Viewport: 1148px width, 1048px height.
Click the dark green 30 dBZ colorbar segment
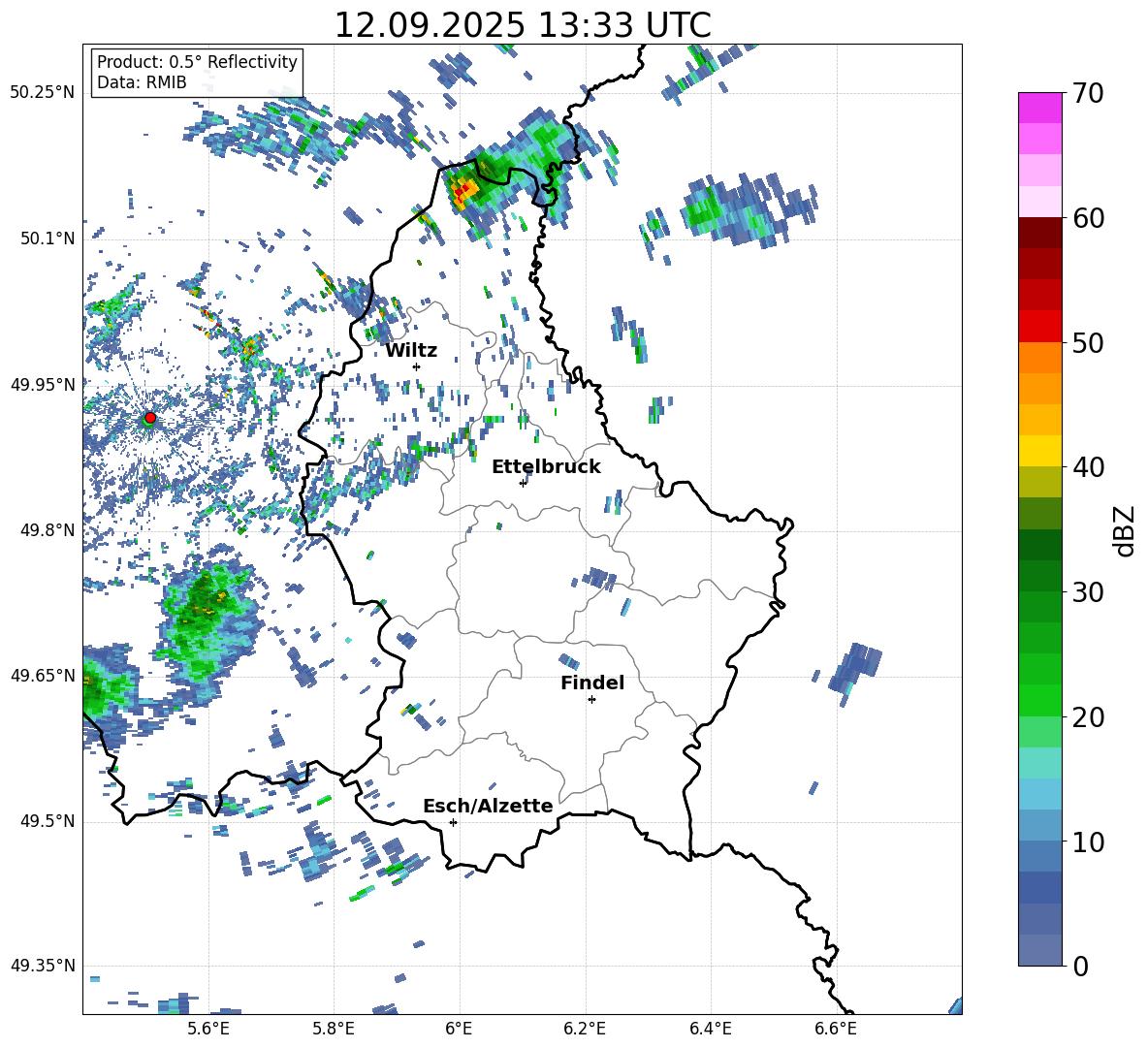pyautogui.click(x=1039, y=576)
